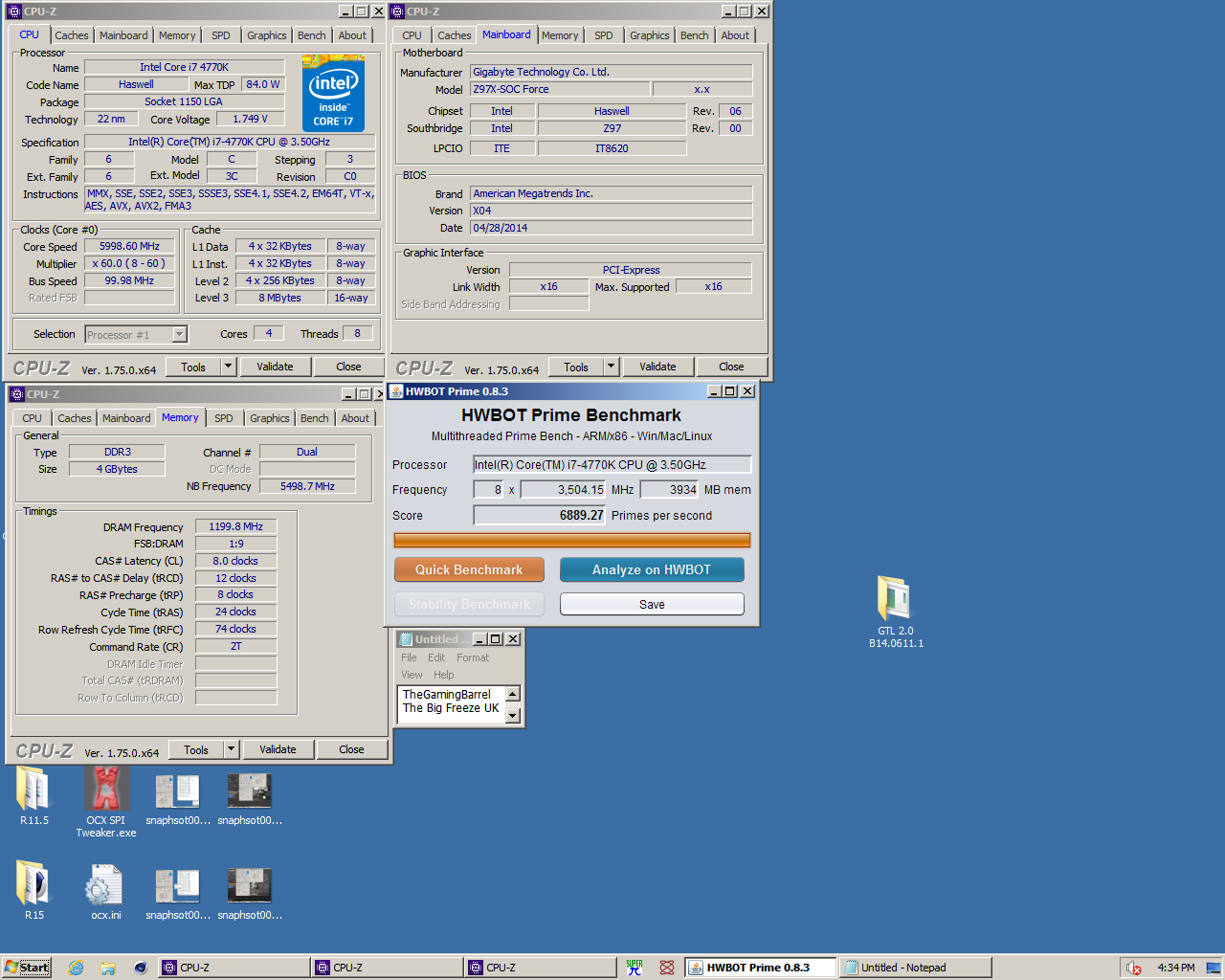This screenshot has height=980, width=1225.
Task: Open About tab in the Memory window
Action: (x=355, y=418)
